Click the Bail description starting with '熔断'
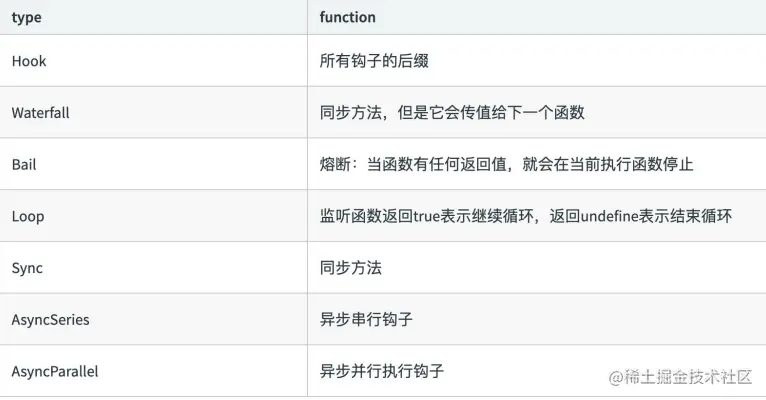The width and height of the screenshot is (766, 400). tap(507, 165)
